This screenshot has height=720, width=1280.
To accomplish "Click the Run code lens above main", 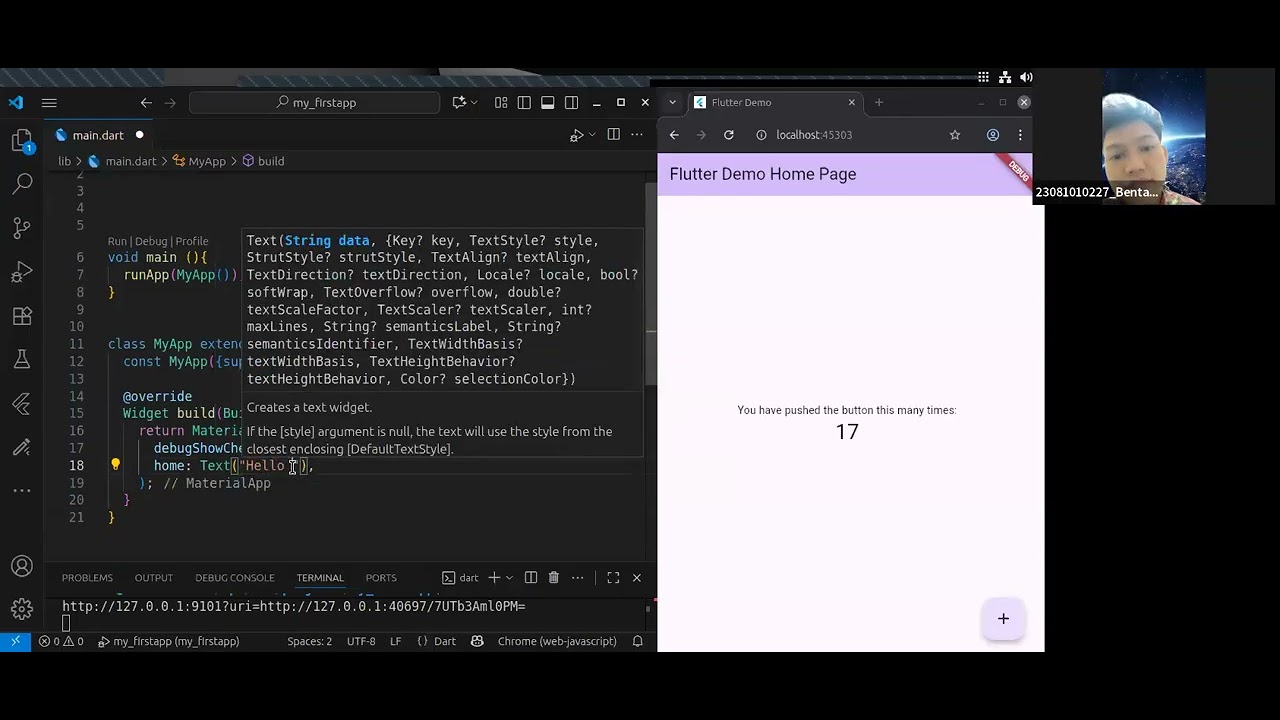I will 117,241.
